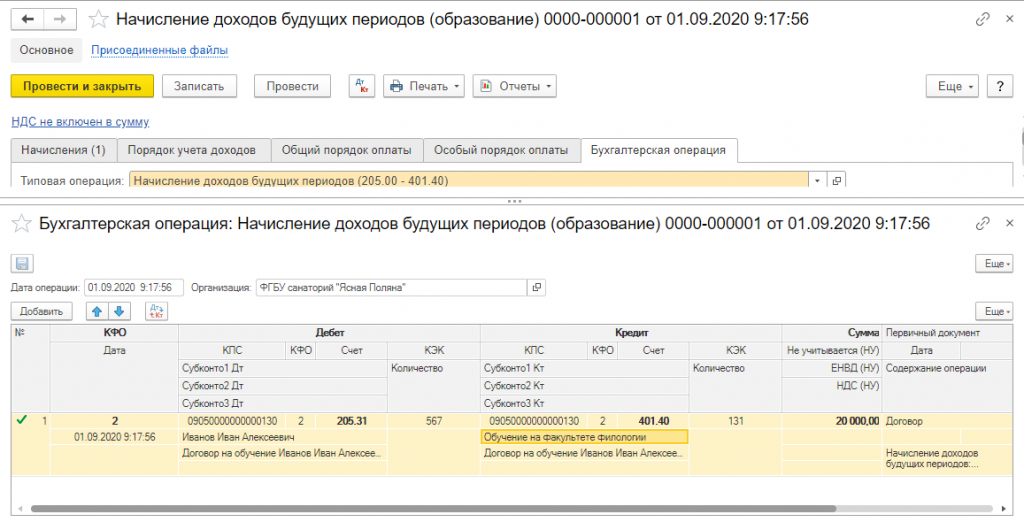Viewport: 1024px width, 522px height.
Task: Move the row down with arrow
Action: click(118, 311)
